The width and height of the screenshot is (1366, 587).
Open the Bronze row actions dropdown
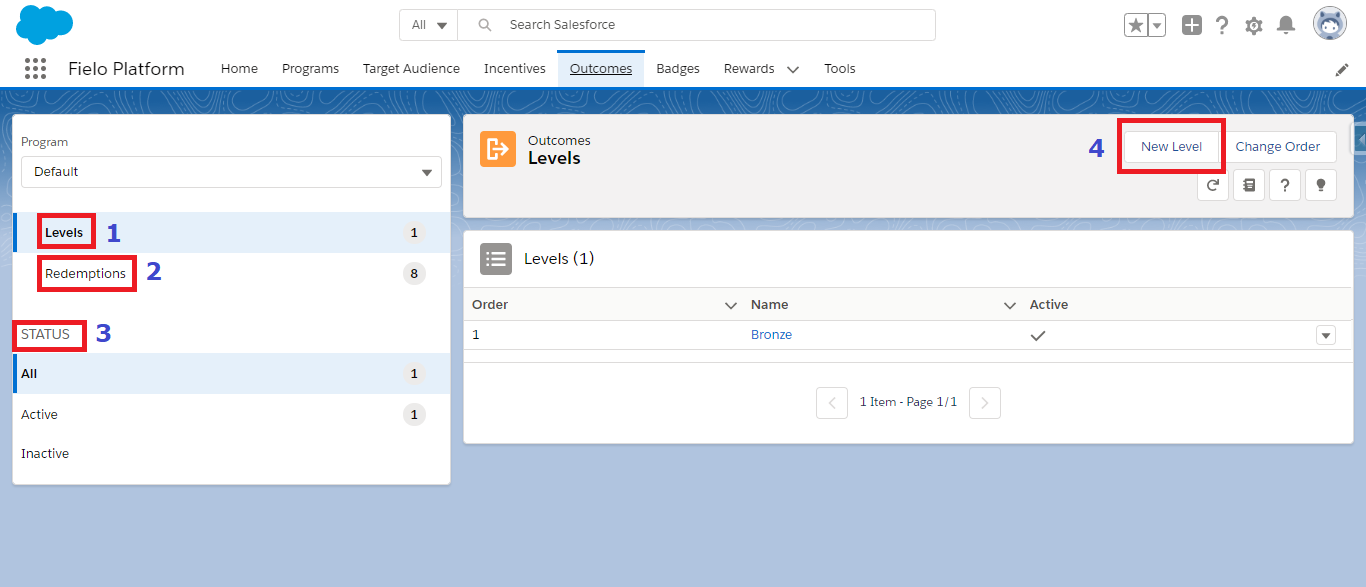1326,335
